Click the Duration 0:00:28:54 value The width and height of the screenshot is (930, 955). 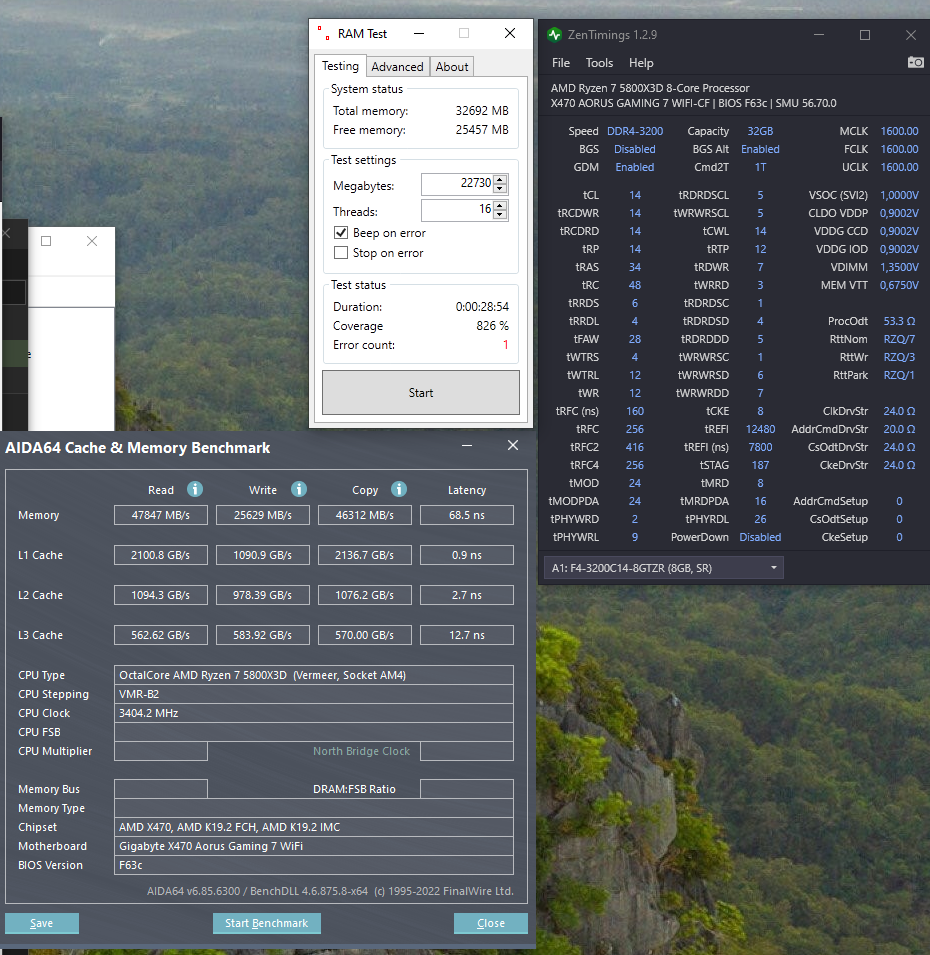tap(482, 307)
